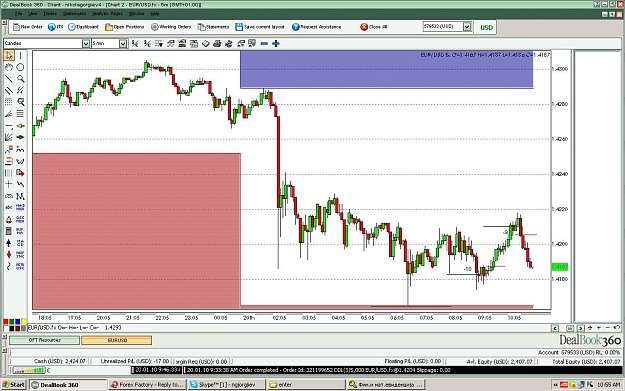The height and width of the screenshot is (391, 625).
Task: Open the Help menu
Action: point(155,14)
